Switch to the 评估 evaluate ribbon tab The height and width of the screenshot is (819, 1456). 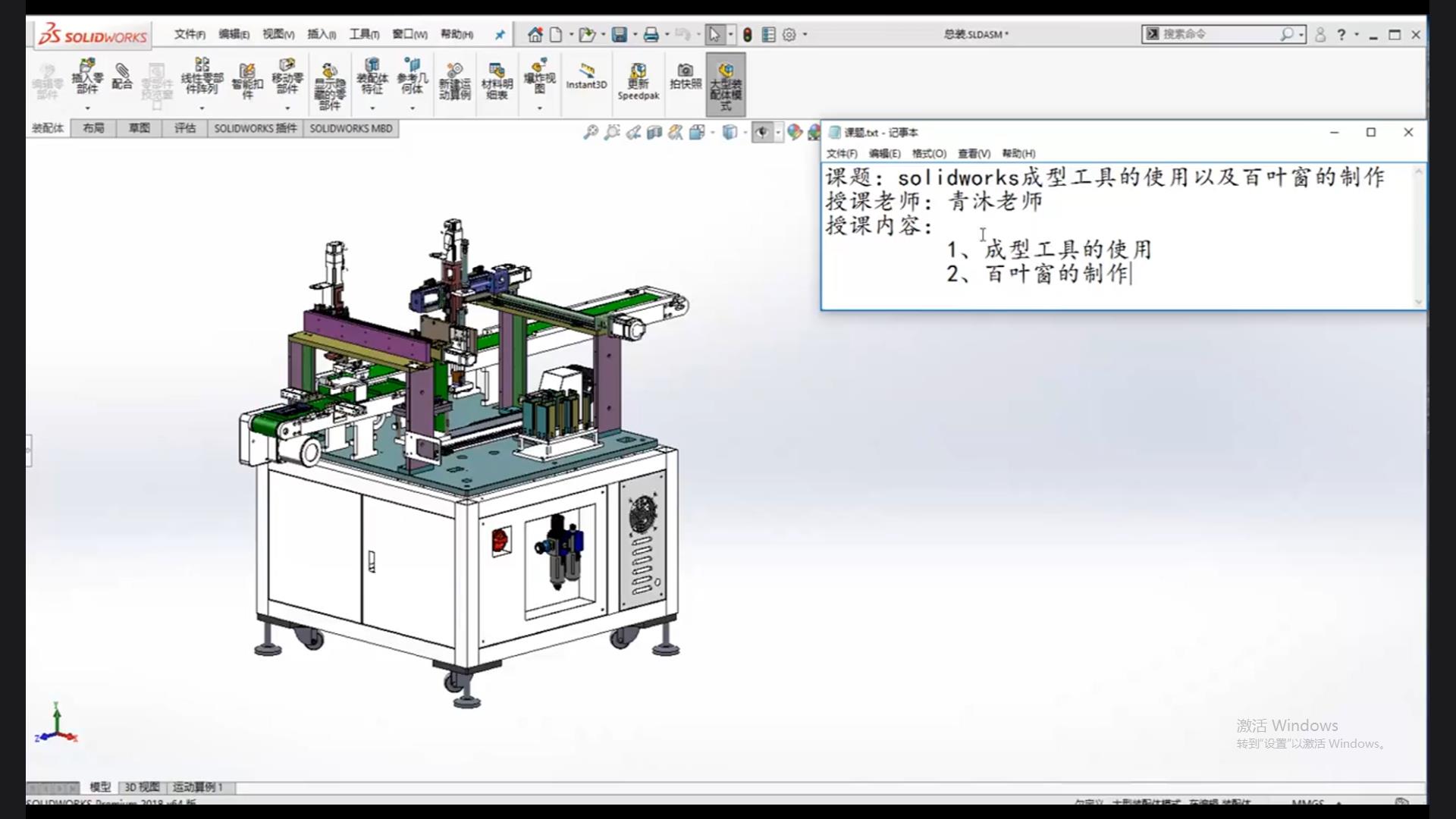185,128
